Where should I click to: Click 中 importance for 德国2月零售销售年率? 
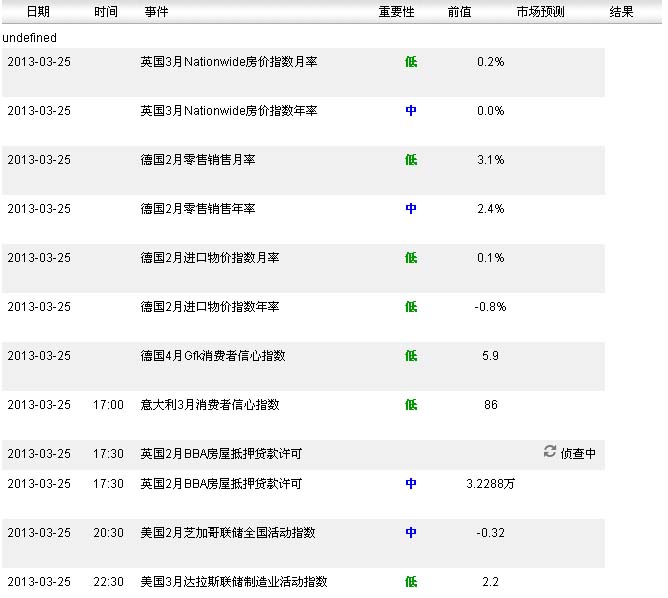[411, 209]
